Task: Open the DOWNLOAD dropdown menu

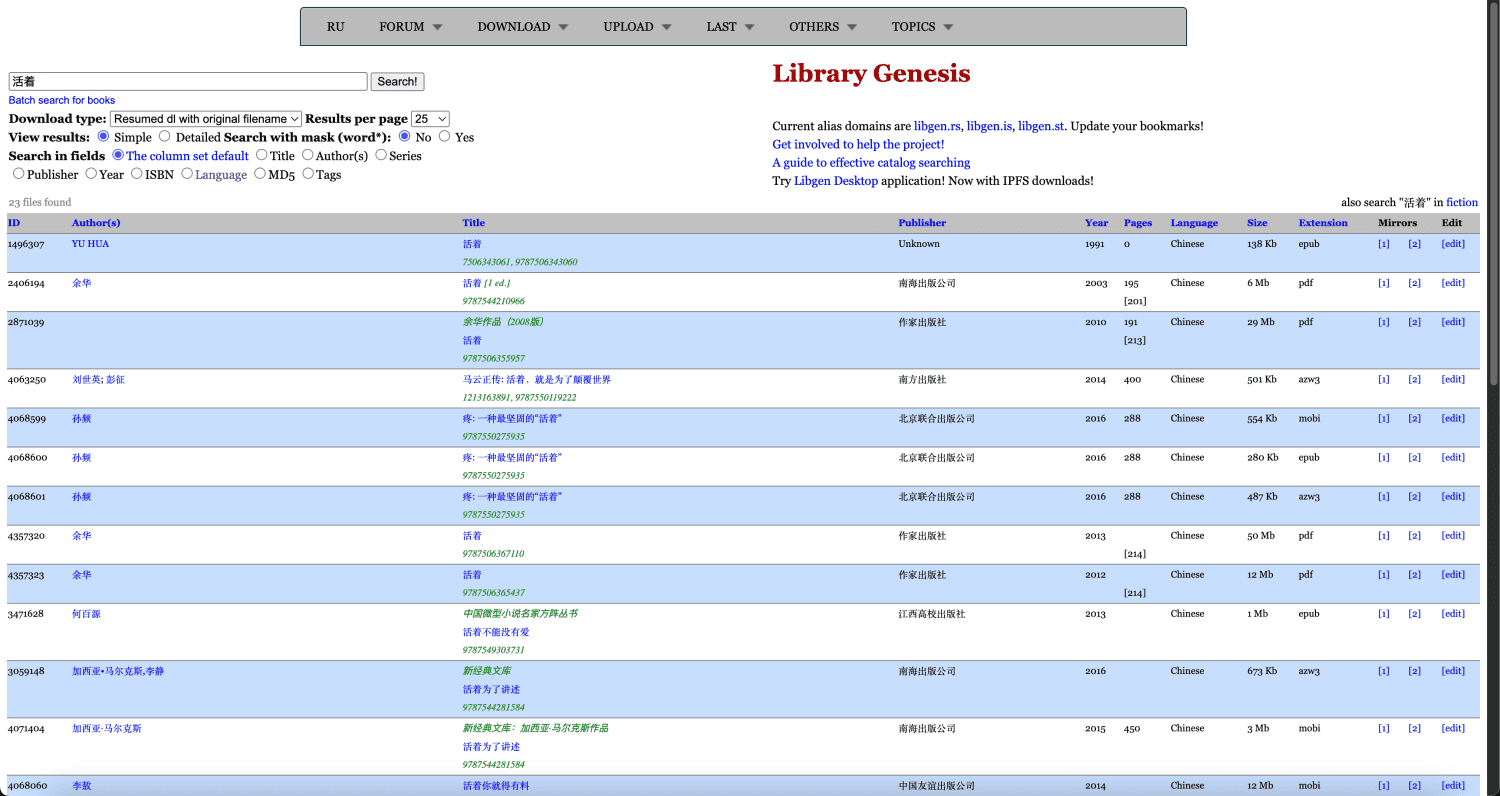Action: [x=522, y=27]
